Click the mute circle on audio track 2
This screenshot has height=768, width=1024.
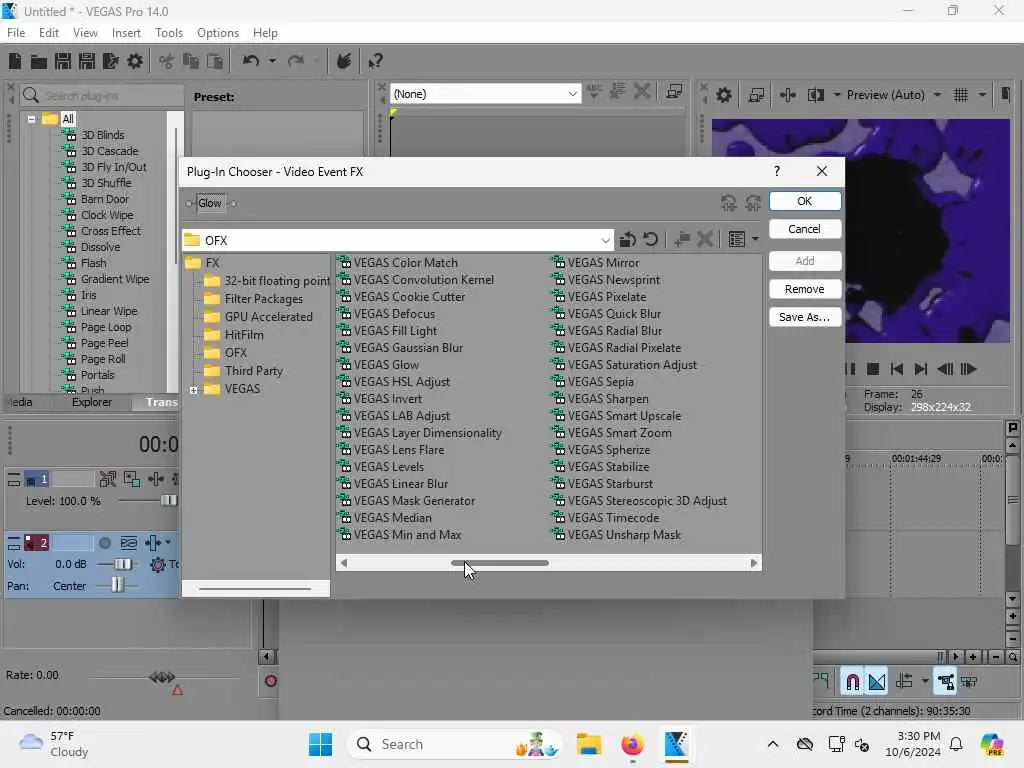coord(104,543)
